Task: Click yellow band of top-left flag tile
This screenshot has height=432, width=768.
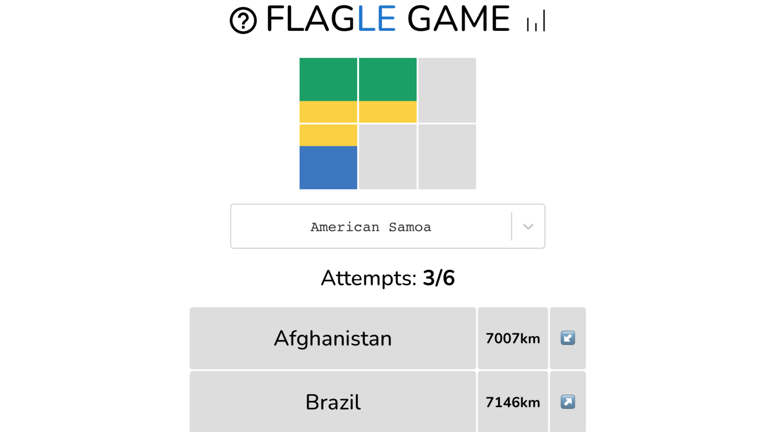Action: (x=328, y=112)
